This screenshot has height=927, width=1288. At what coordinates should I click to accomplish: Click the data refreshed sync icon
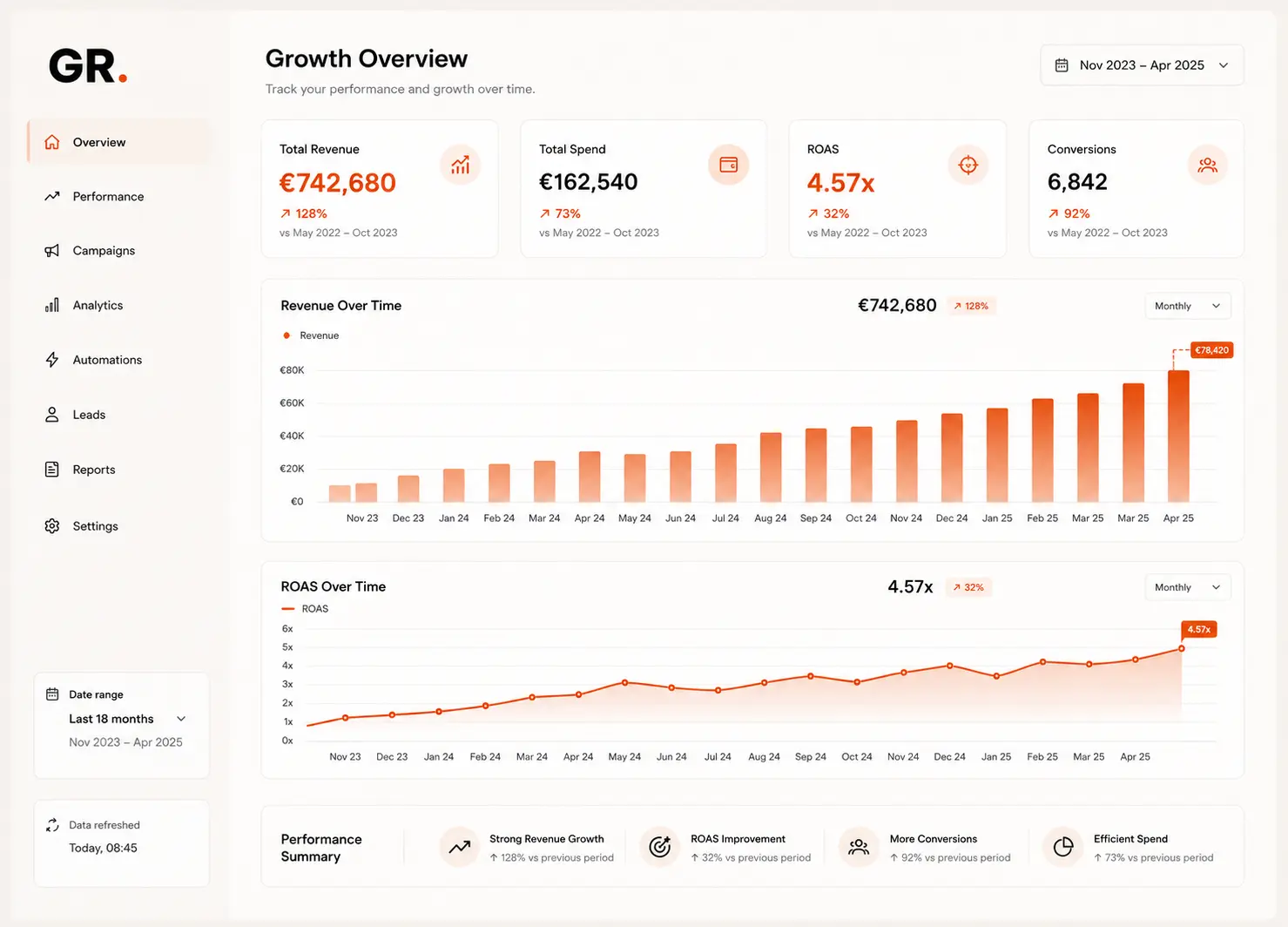(x=52, y=825)
